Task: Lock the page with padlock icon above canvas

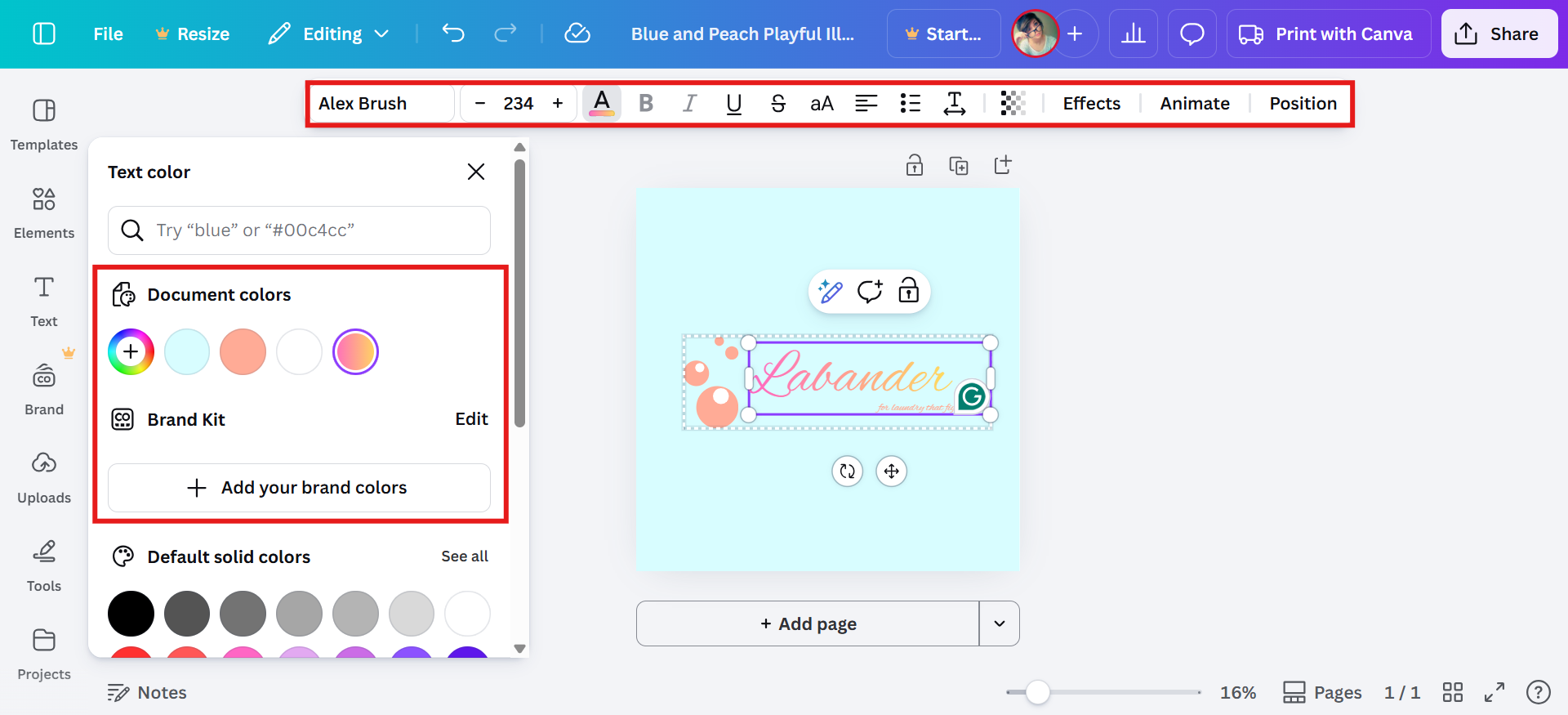Action: 915,165
